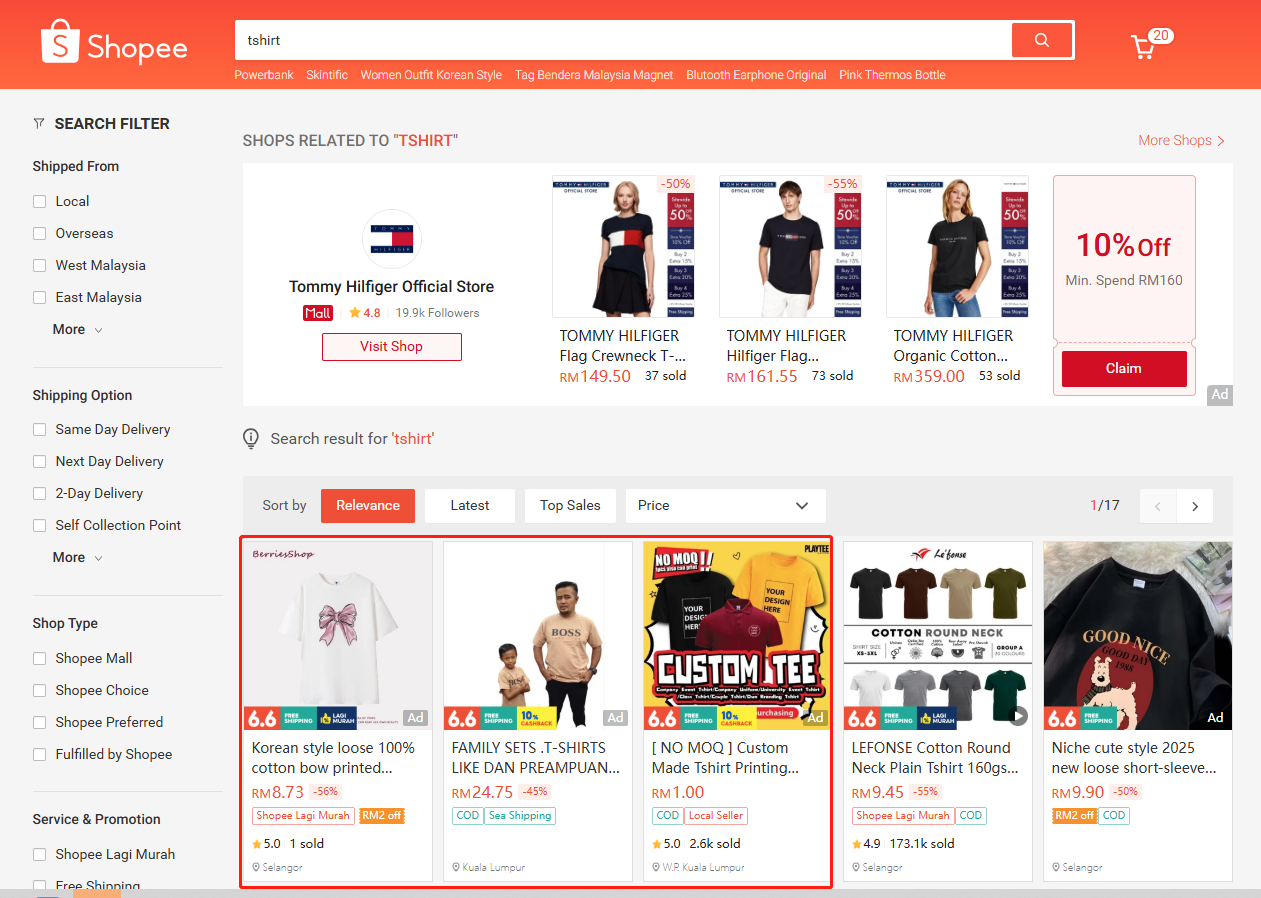This screenshot has height=898, width=1261.
Task: Click Sea Shipping tag on Family Sets
Action: pos(520,816)
